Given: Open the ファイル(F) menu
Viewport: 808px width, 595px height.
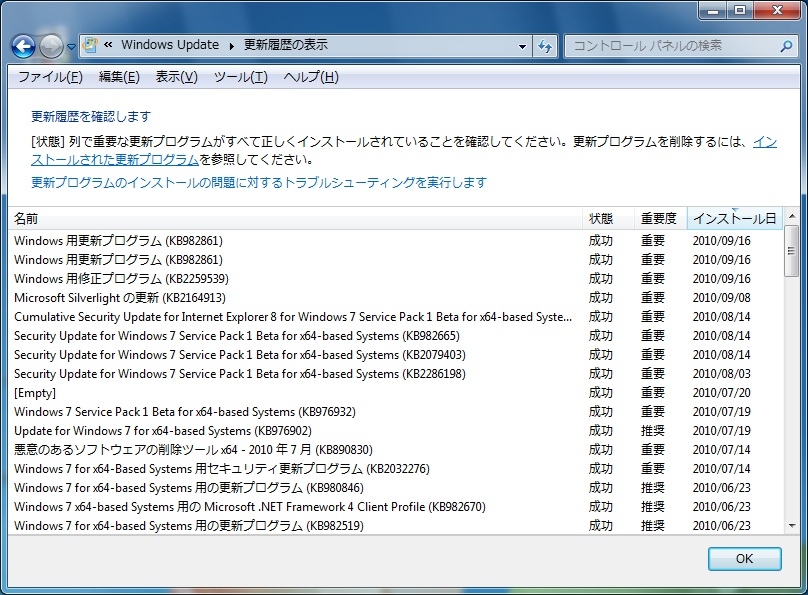Looking at the screenshot, I should 50,77.
